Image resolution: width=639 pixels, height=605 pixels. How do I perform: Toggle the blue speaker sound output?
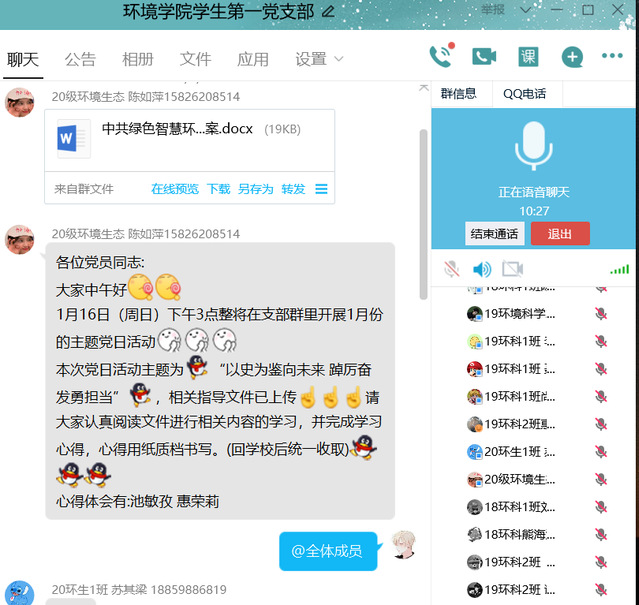[482, 269]
